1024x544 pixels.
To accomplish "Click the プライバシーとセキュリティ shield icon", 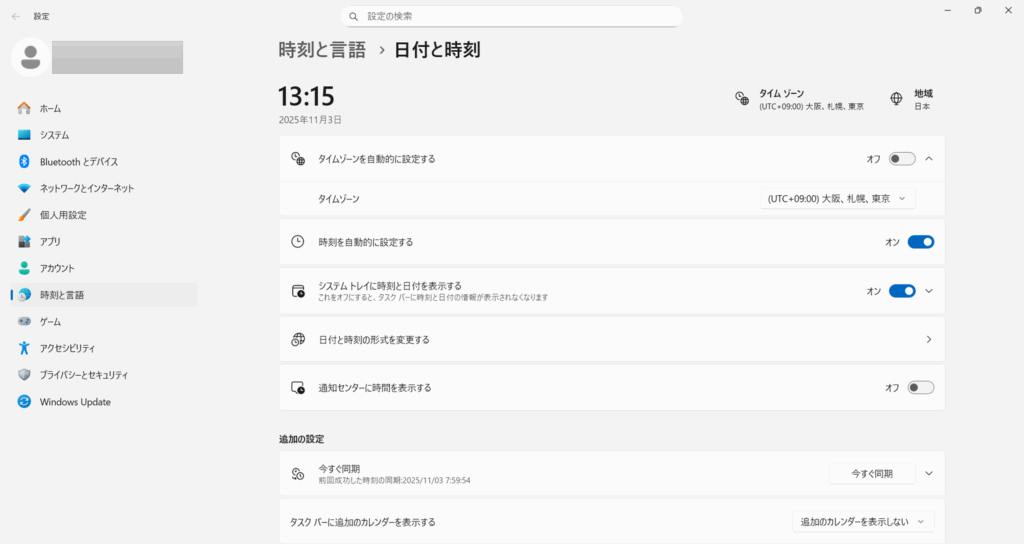I will click(x=24, y=375).
